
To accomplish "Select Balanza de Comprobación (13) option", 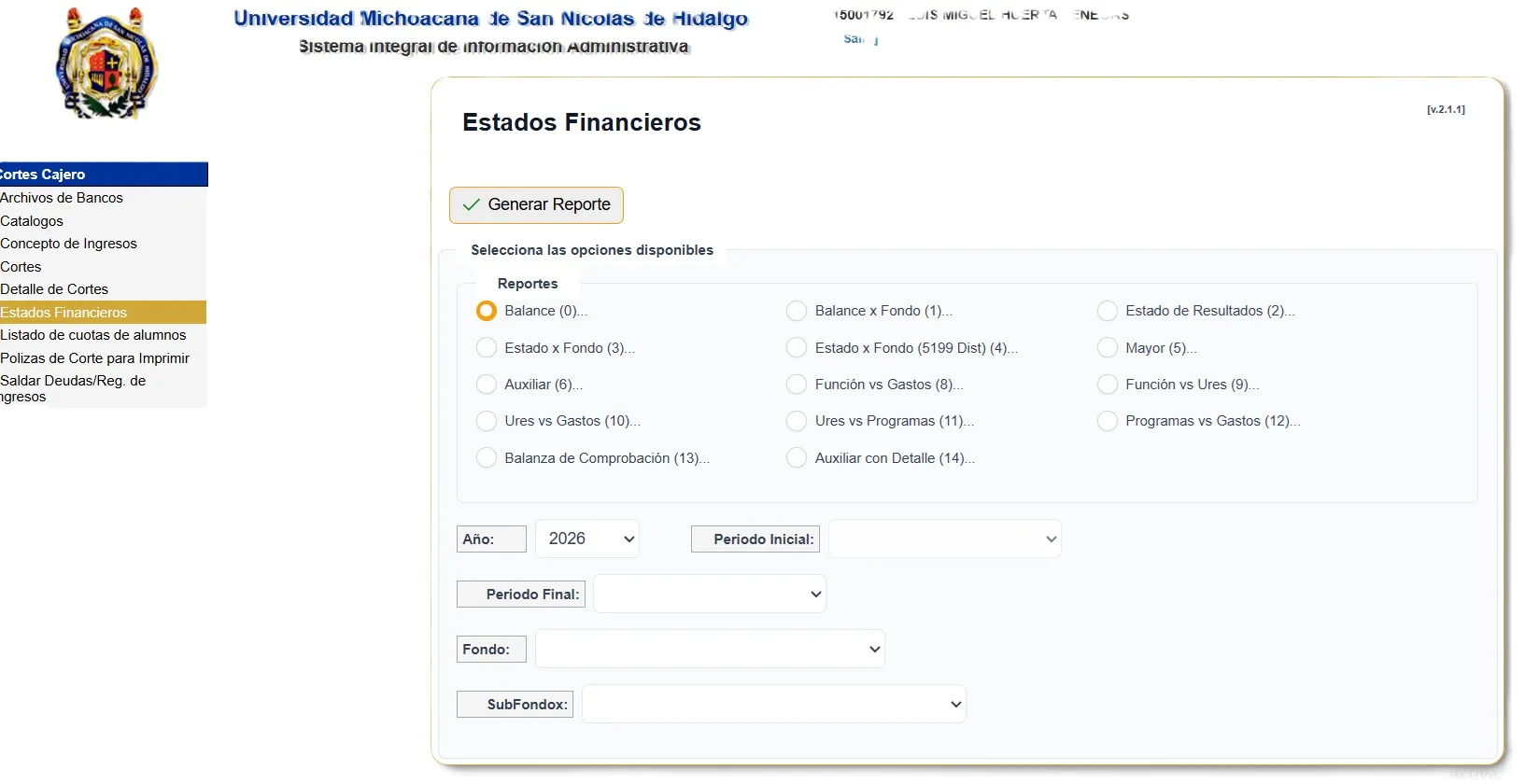I will coord(487,458).
